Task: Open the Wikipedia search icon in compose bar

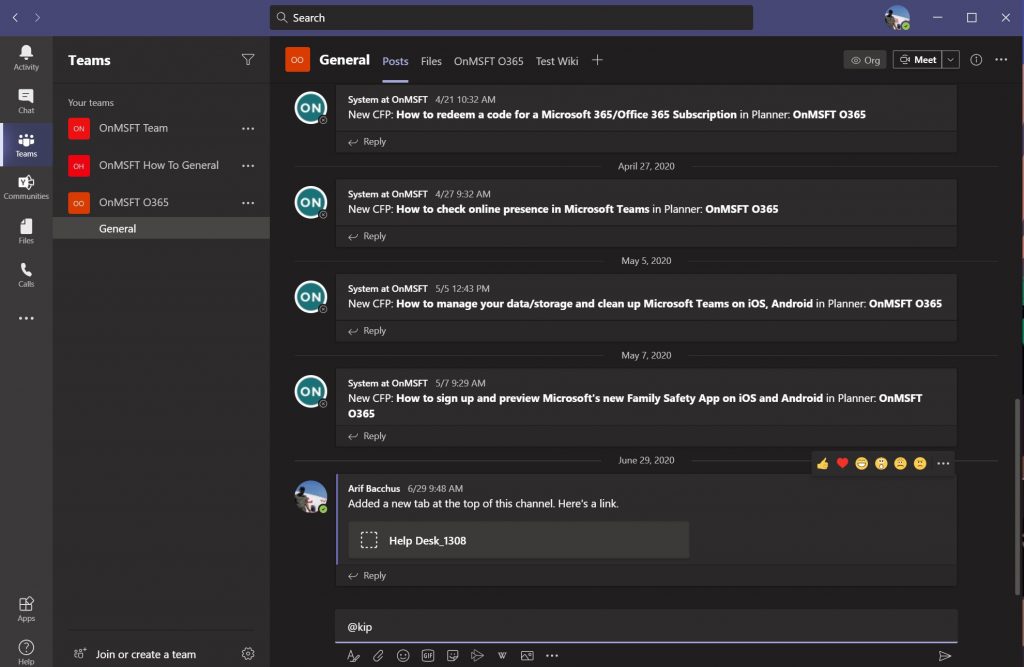Action: coord(502,655)
